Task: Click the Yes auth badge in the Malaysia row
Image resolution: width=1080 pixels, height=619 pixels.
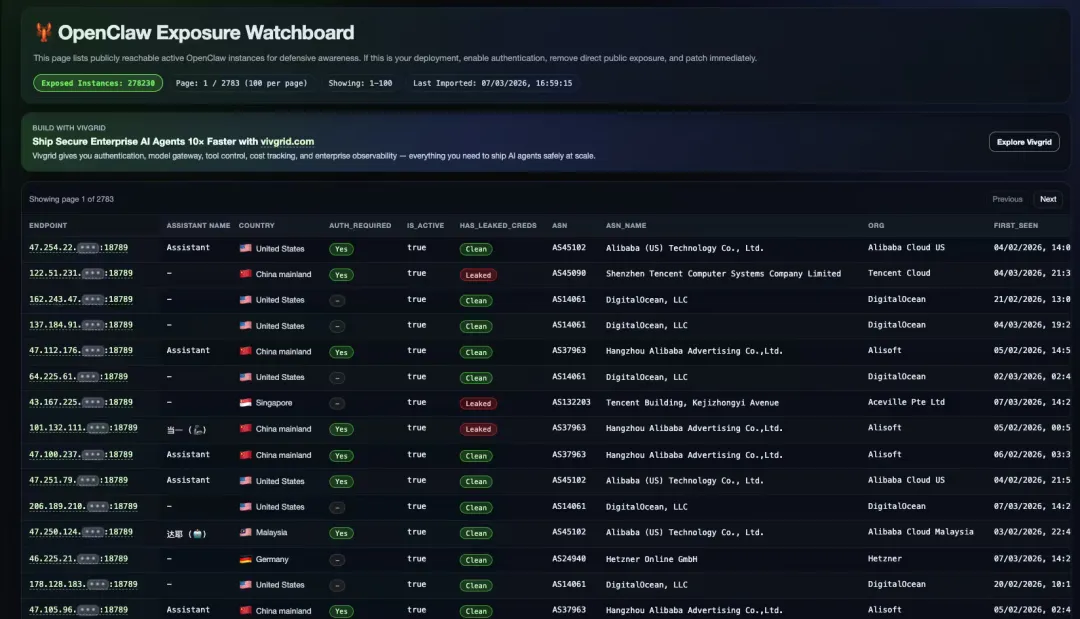Action: point(341,534)
